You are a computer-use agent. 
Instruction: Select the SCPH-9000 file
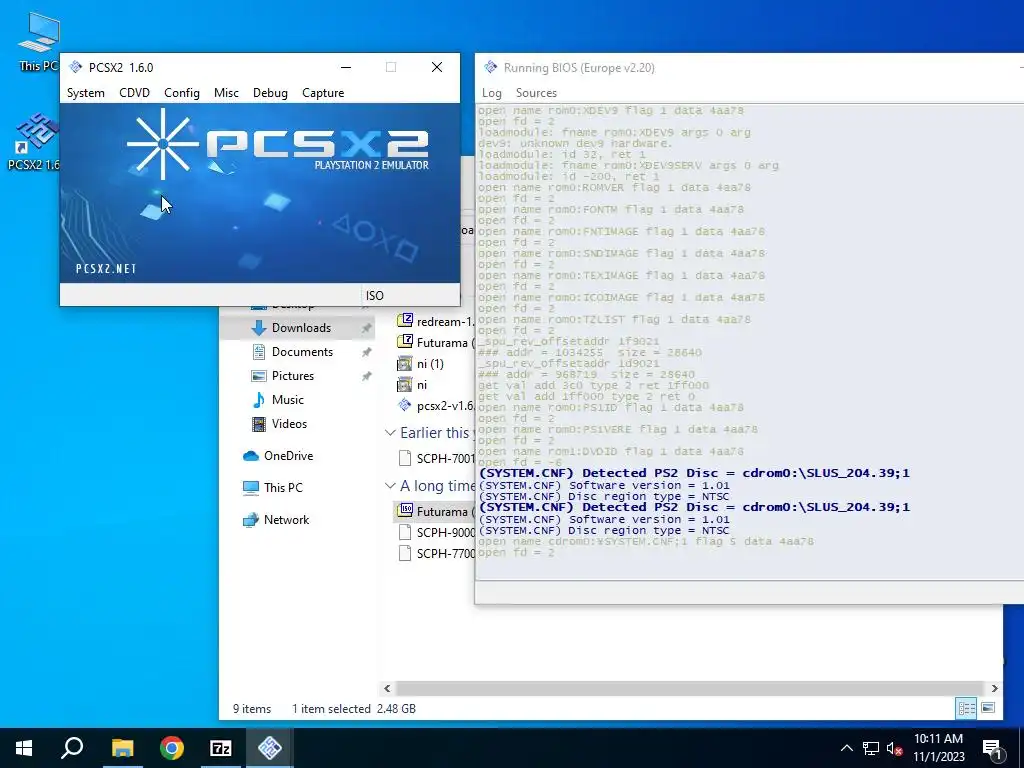(434, 532)
